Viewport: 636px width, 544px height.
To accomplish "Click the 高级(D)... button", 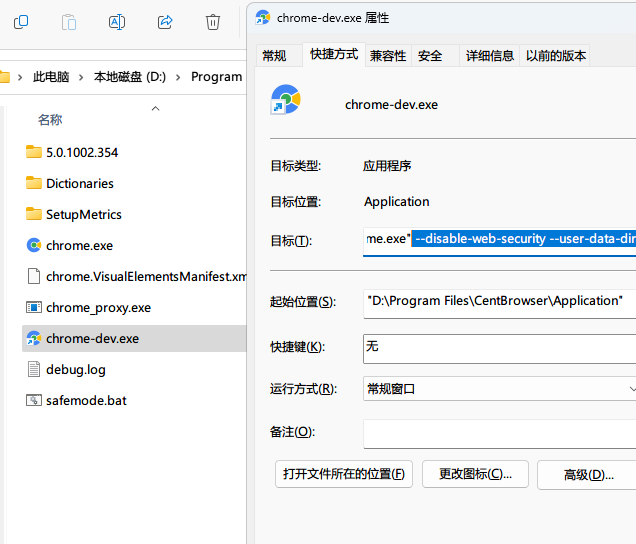I will pos(588,475).
